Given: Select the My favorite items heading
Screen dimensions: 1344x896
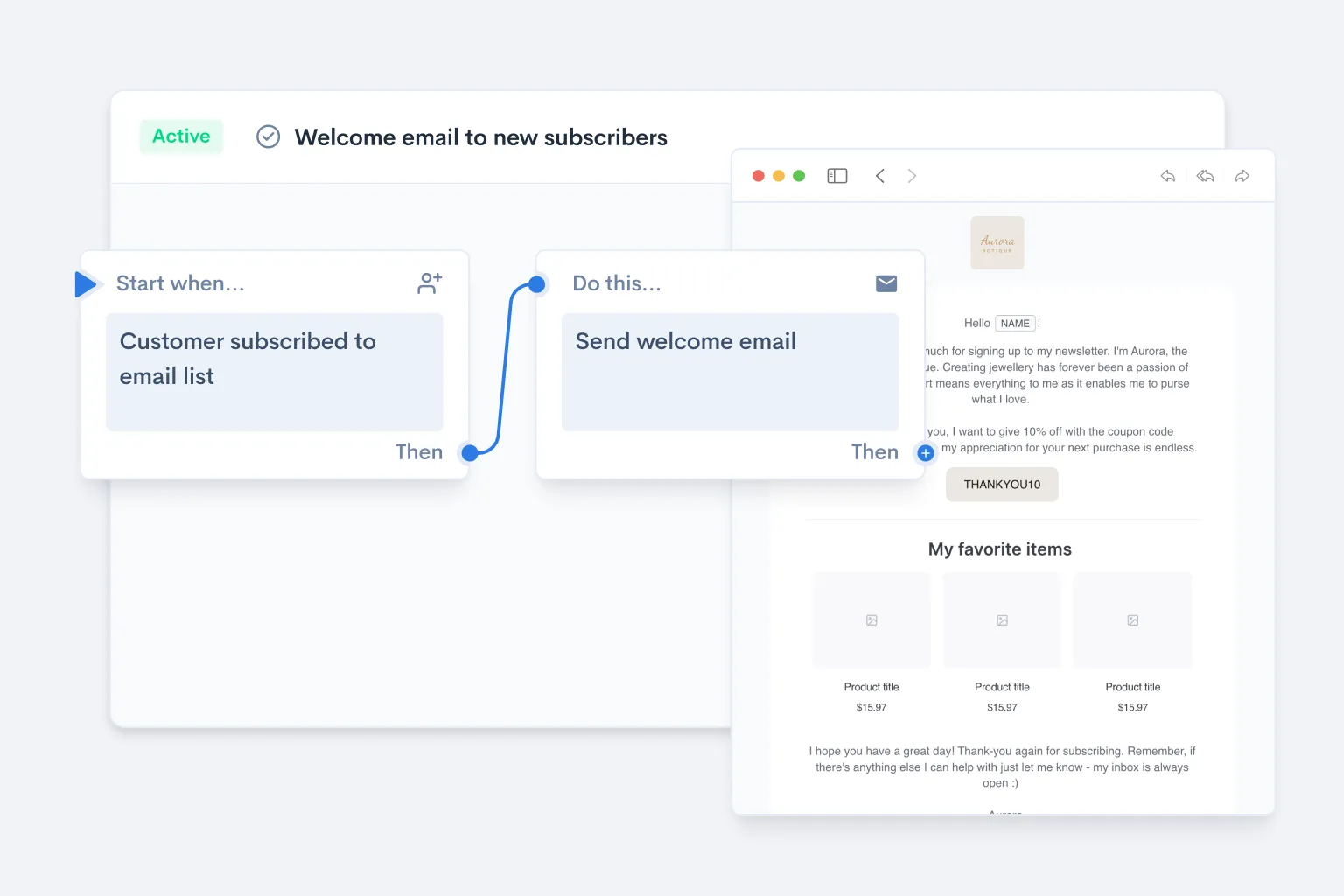Looking at the screenshot, I should (x=1000, y=549).
